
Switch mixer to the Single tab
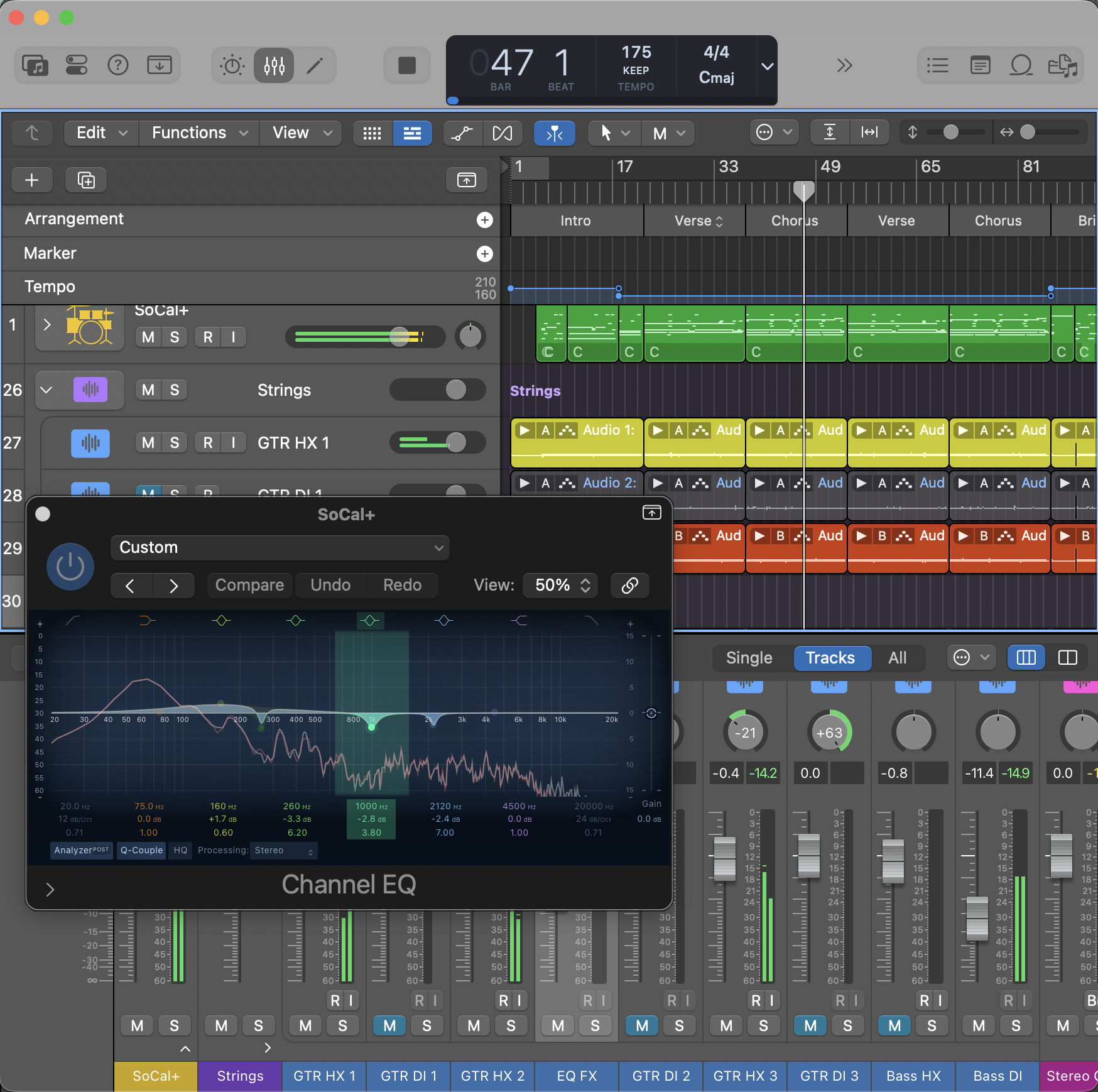coord(749,658)
